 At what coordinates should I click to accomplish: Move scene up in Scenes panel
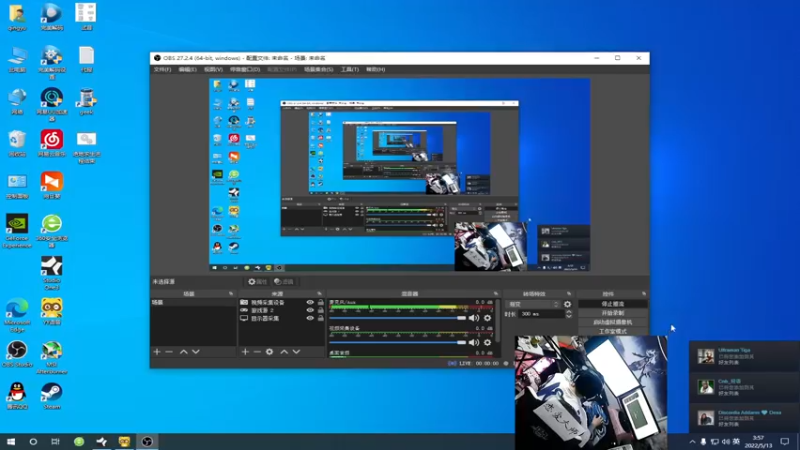click(x=184, y=352)
